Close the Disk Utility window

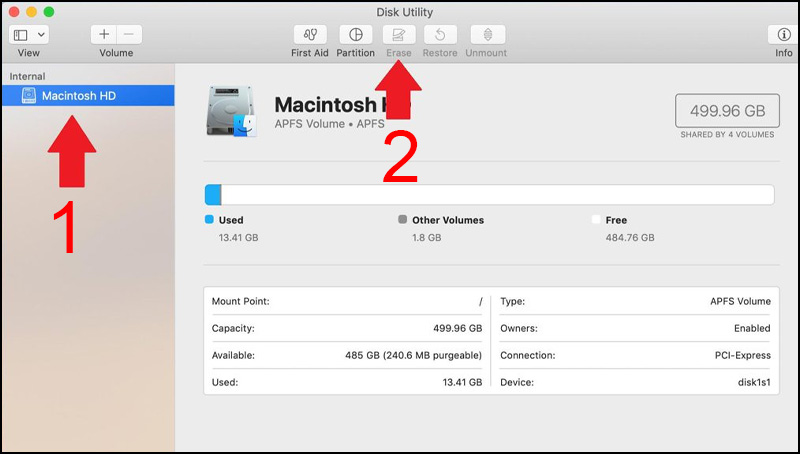coord(14,12)
